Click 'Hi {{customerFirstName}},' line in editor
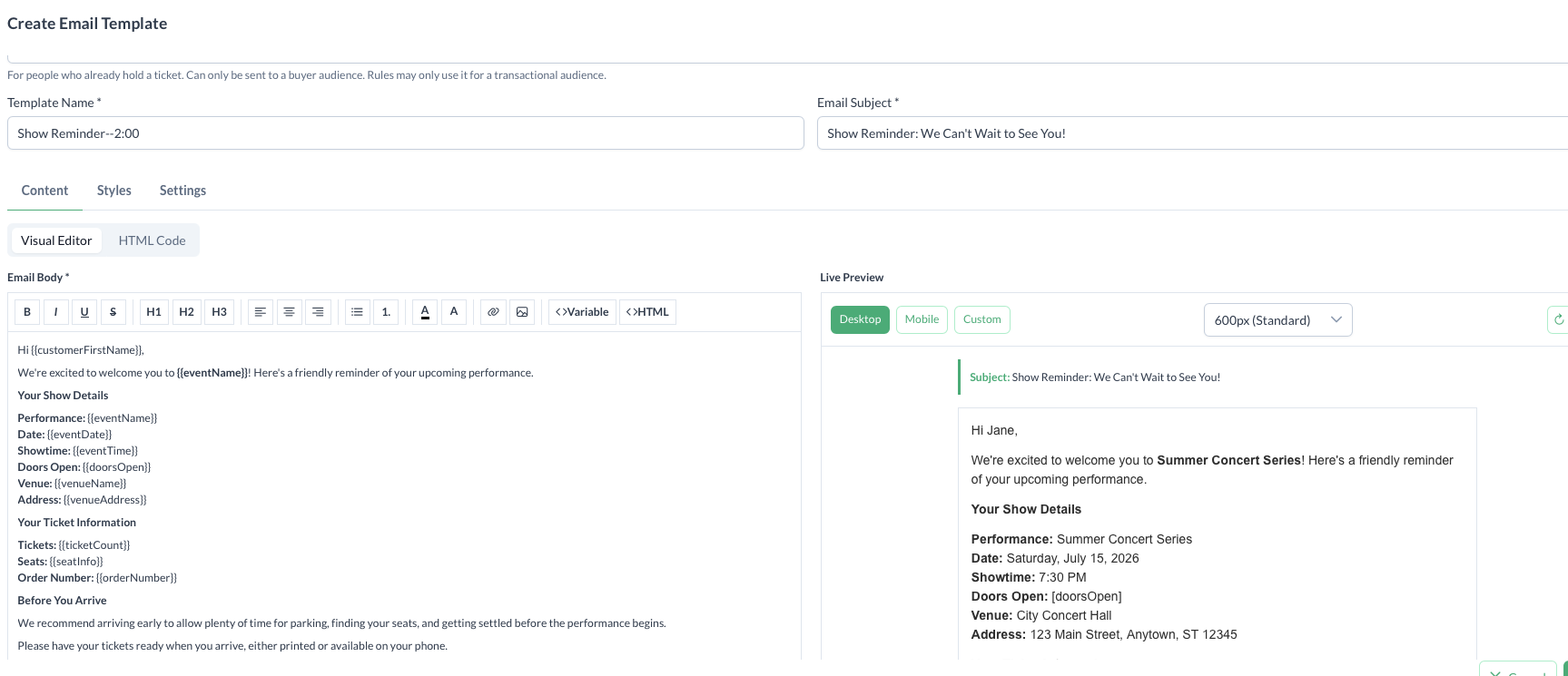The image size is (1568, 676). click(x=81, y=349)
